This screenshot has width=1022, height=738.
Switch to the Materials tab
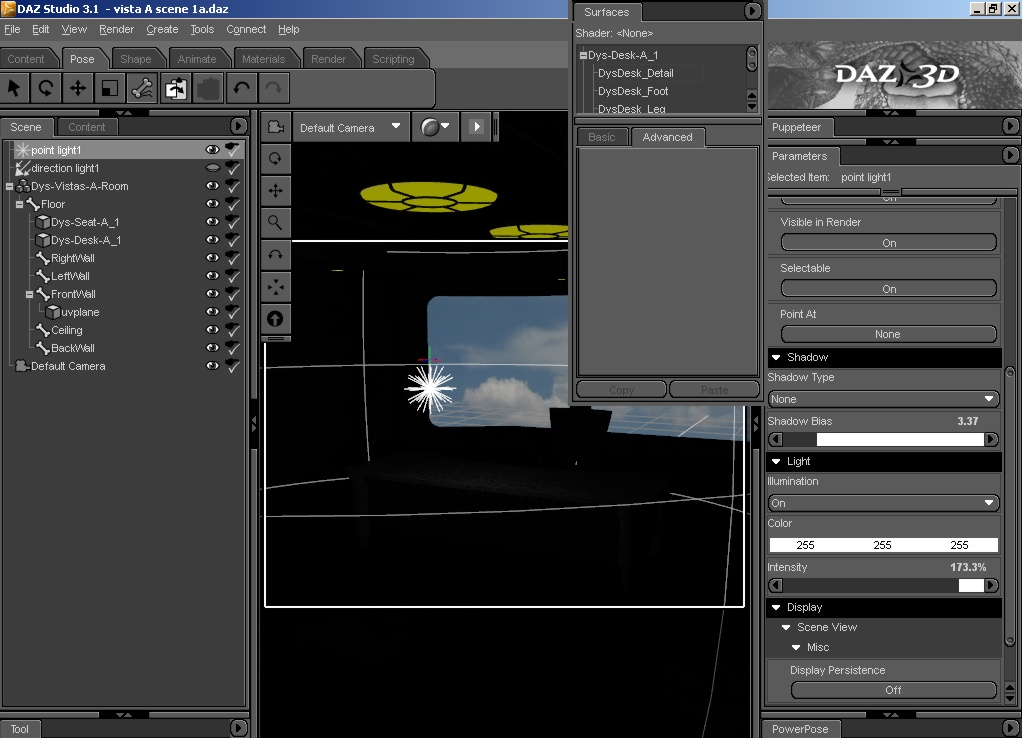pyautogui.click(x=263, y=59)
